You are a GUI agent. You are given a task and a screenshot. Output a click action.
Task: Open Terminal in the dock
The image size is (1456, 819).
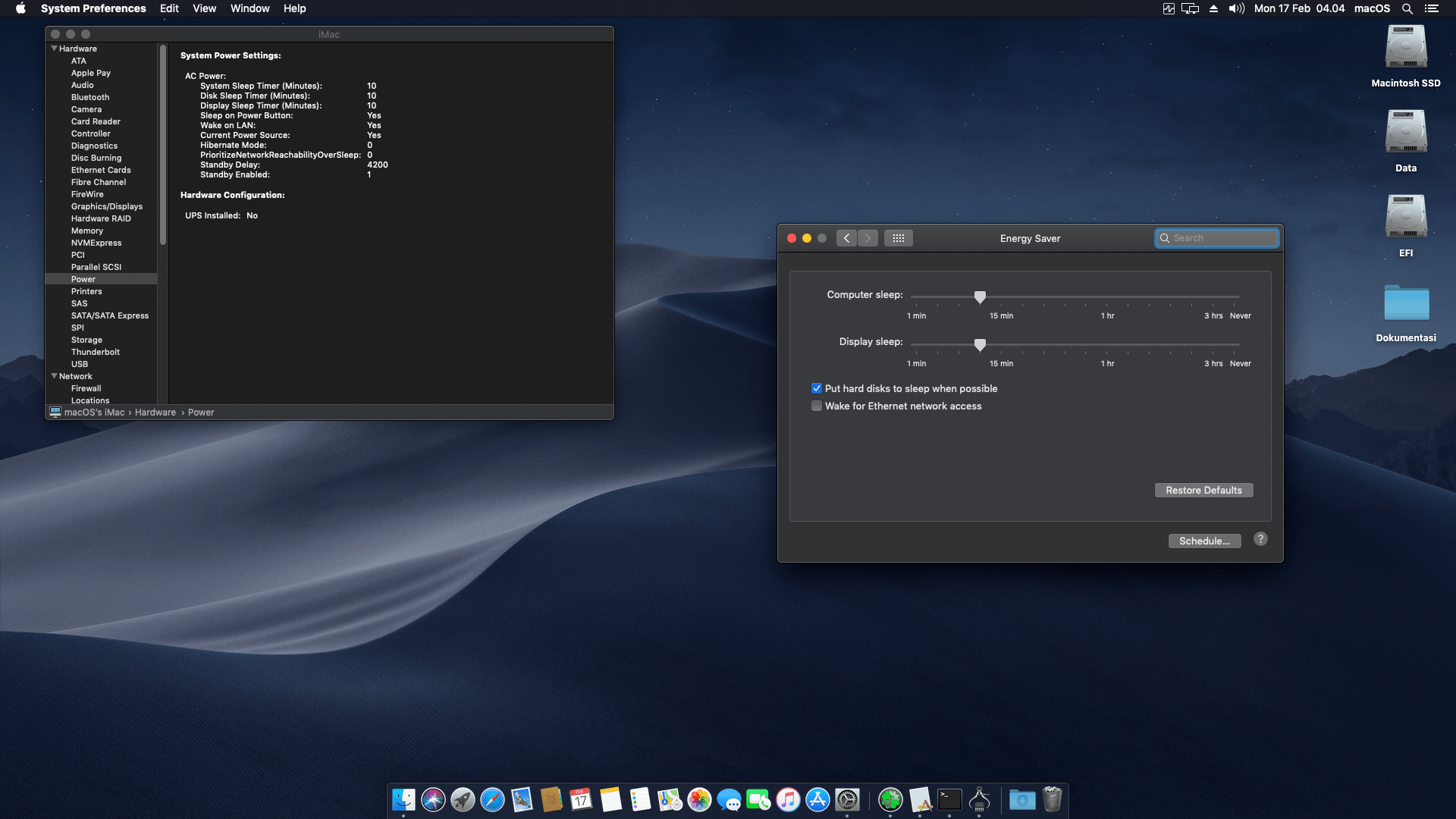point(949,799)
